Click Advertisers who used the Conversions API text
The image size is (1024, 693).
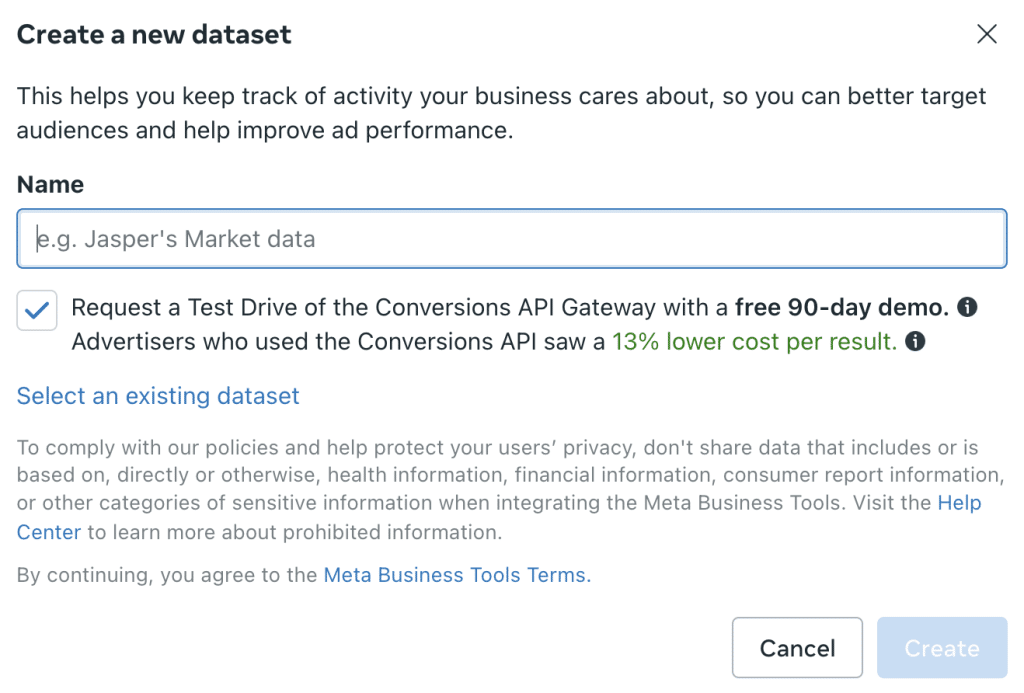click(x=338, y=342)
